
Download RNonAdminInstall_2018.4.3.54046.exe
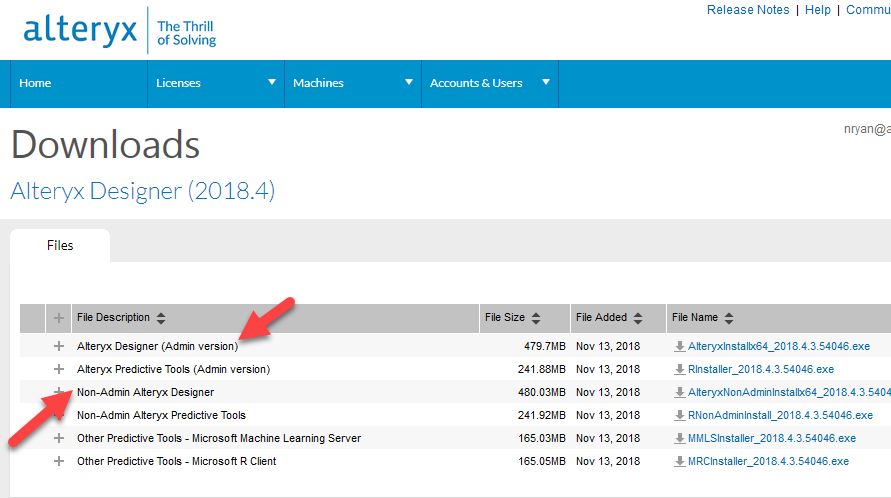(x=780, y=416)
